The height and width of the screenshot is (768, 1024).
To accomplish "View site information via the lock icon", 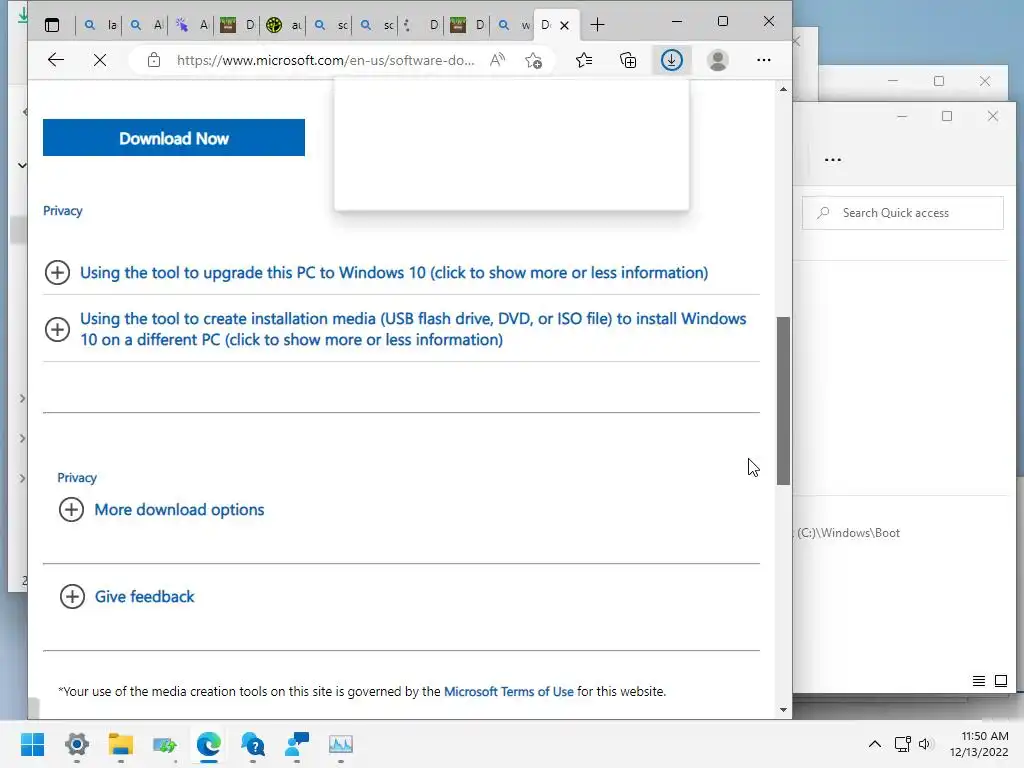I will click(x=153, y=60).
